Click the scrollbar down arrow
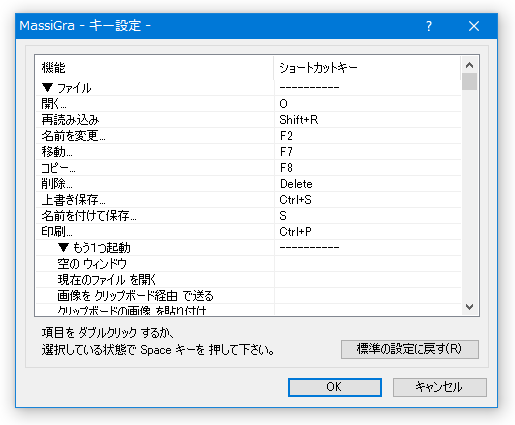 469,307
